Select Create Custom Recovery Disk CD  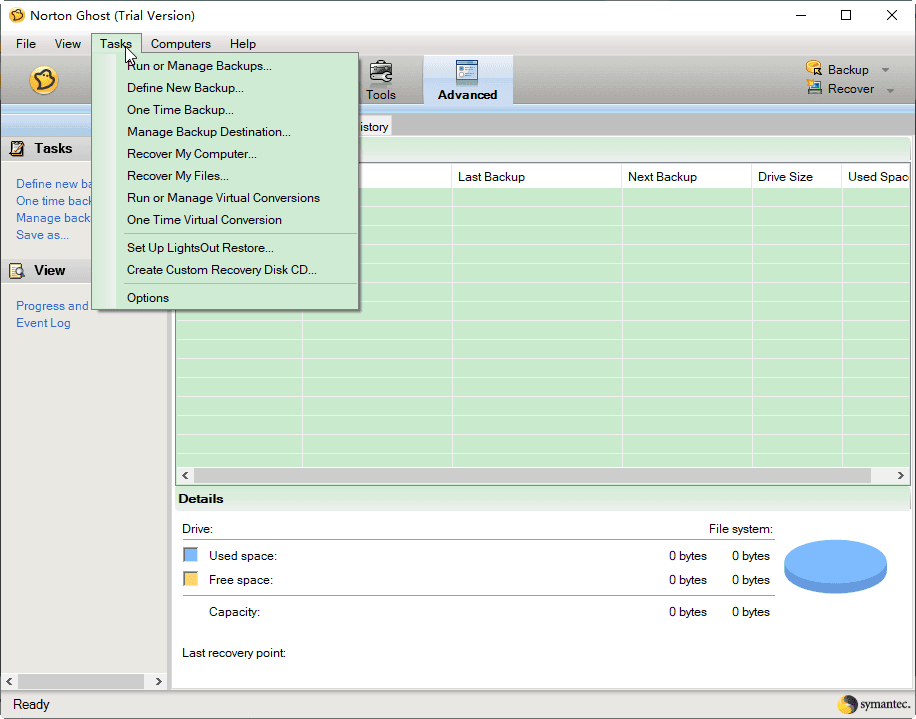221,270
